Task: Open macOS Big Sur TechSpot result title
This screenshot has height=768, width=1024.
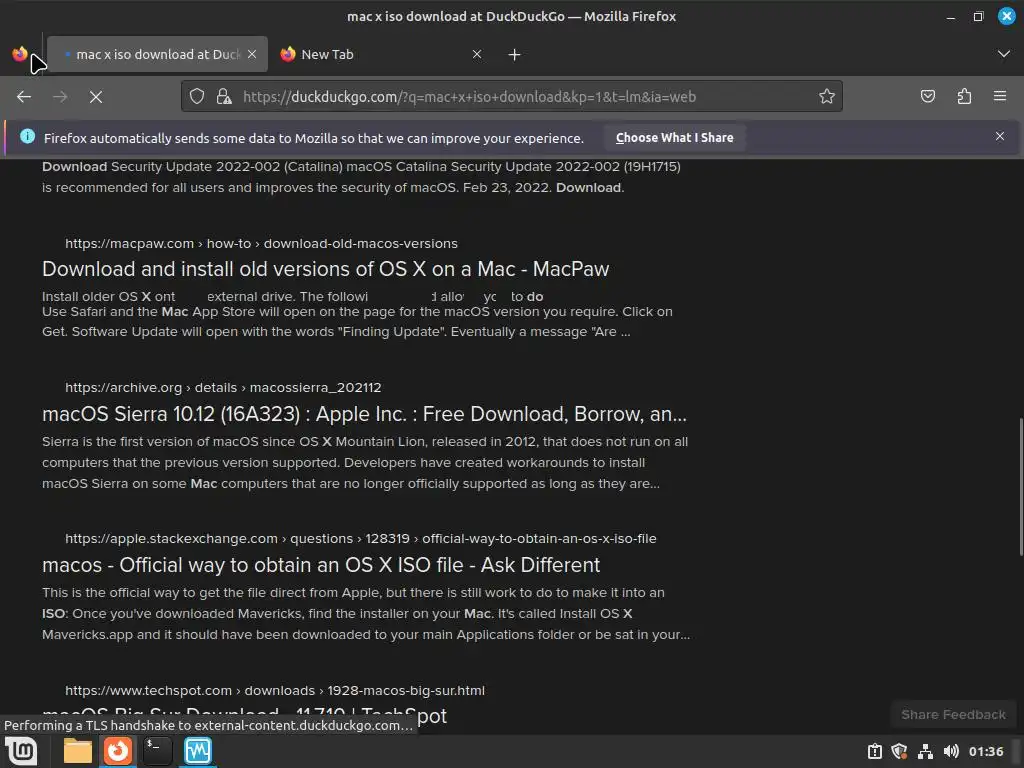Action: pyautogui.click(x=244, y=716)
